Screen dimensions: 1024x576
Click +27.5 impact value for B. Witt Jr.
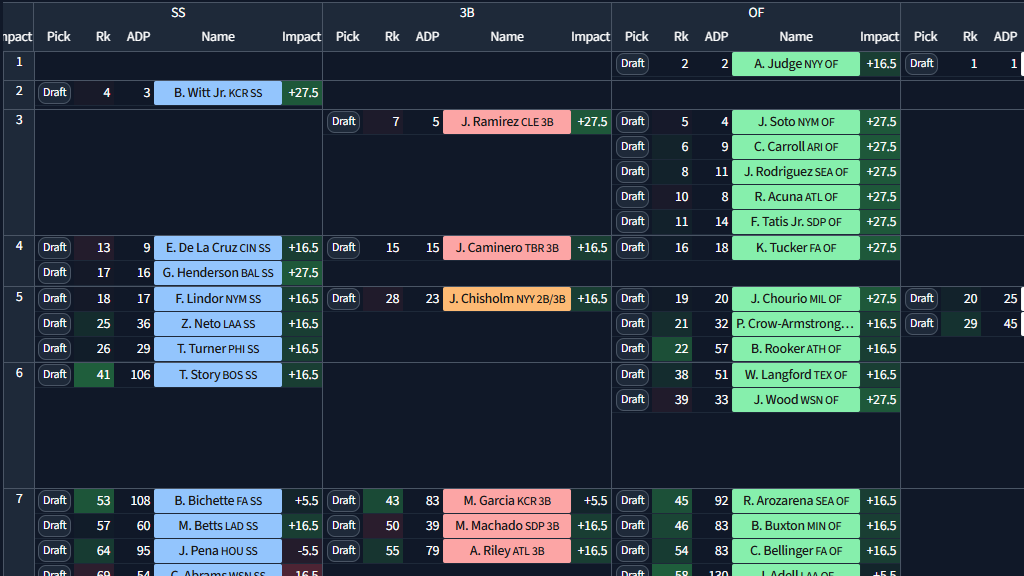(303, 93)
